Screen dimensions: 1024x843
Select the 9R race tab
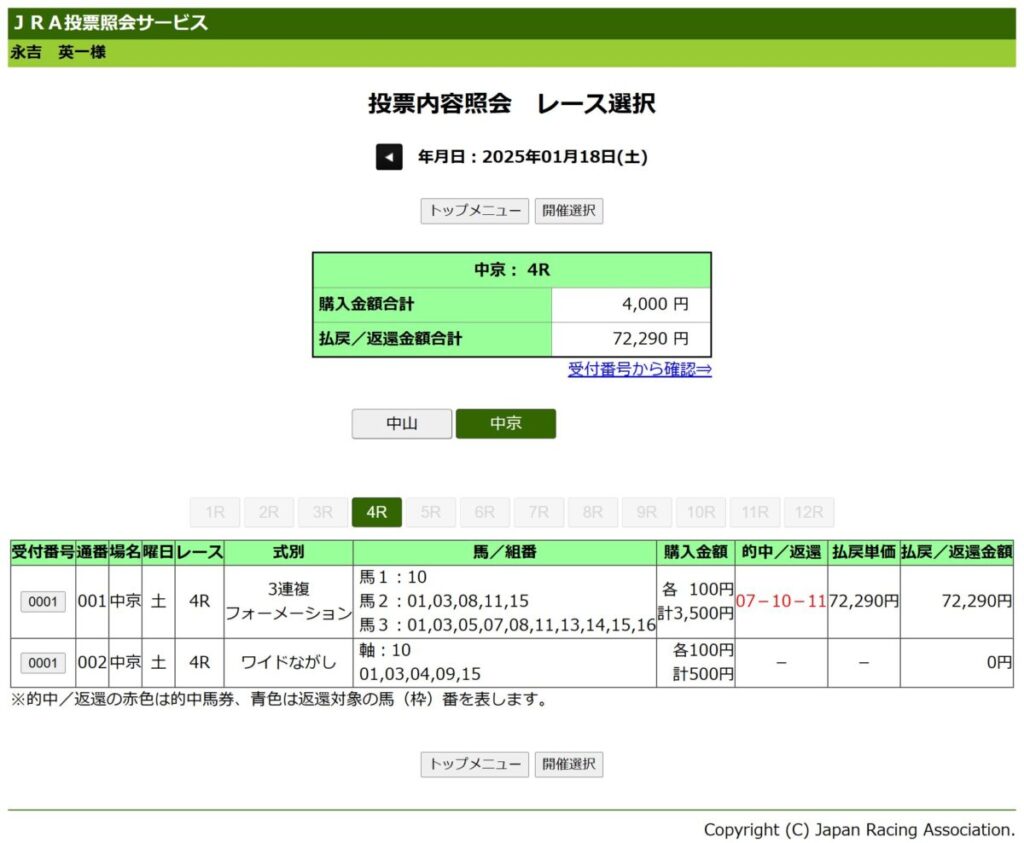[647, 513]
